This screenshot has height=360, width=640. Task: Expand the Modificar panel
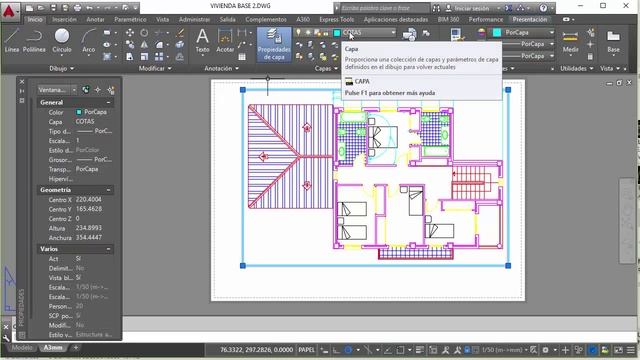coord(155,69)
